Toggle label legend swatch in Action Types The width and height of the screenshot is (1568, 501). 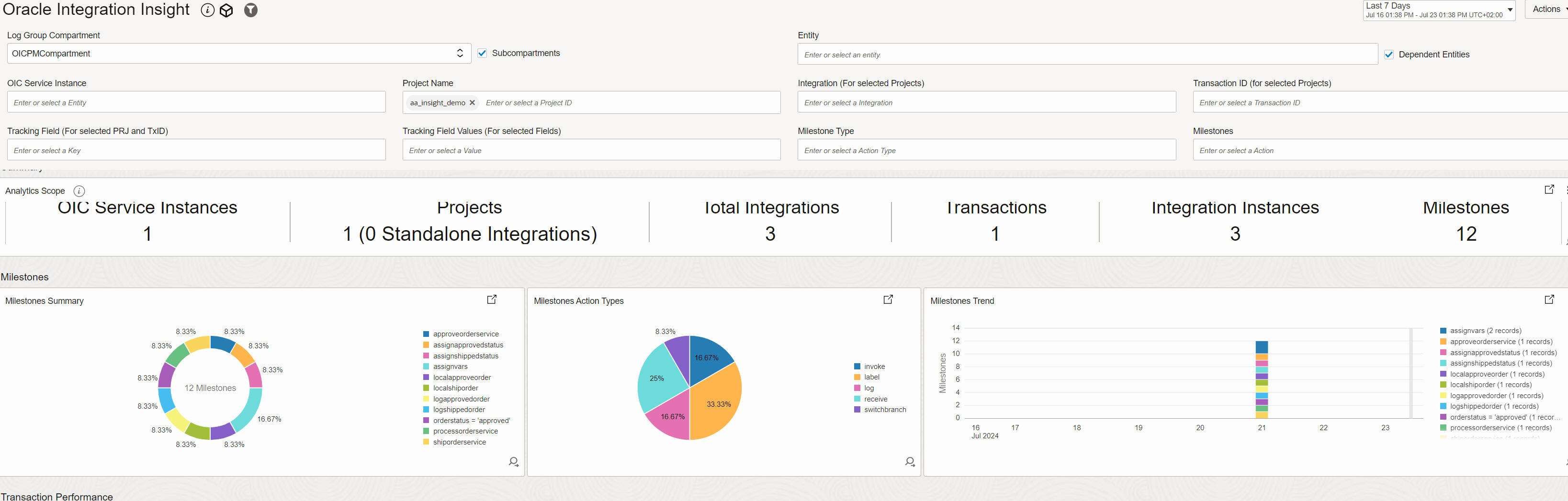point(857,378)
